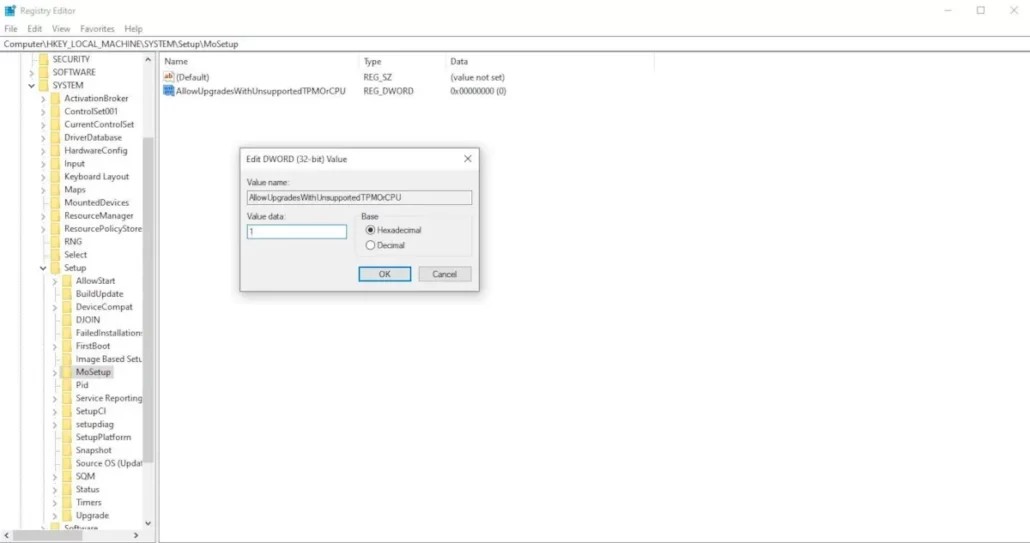Select the Status tree item
Image resolution: width=1030 pixels, height=543 pixels.
(x=87, y=489)
